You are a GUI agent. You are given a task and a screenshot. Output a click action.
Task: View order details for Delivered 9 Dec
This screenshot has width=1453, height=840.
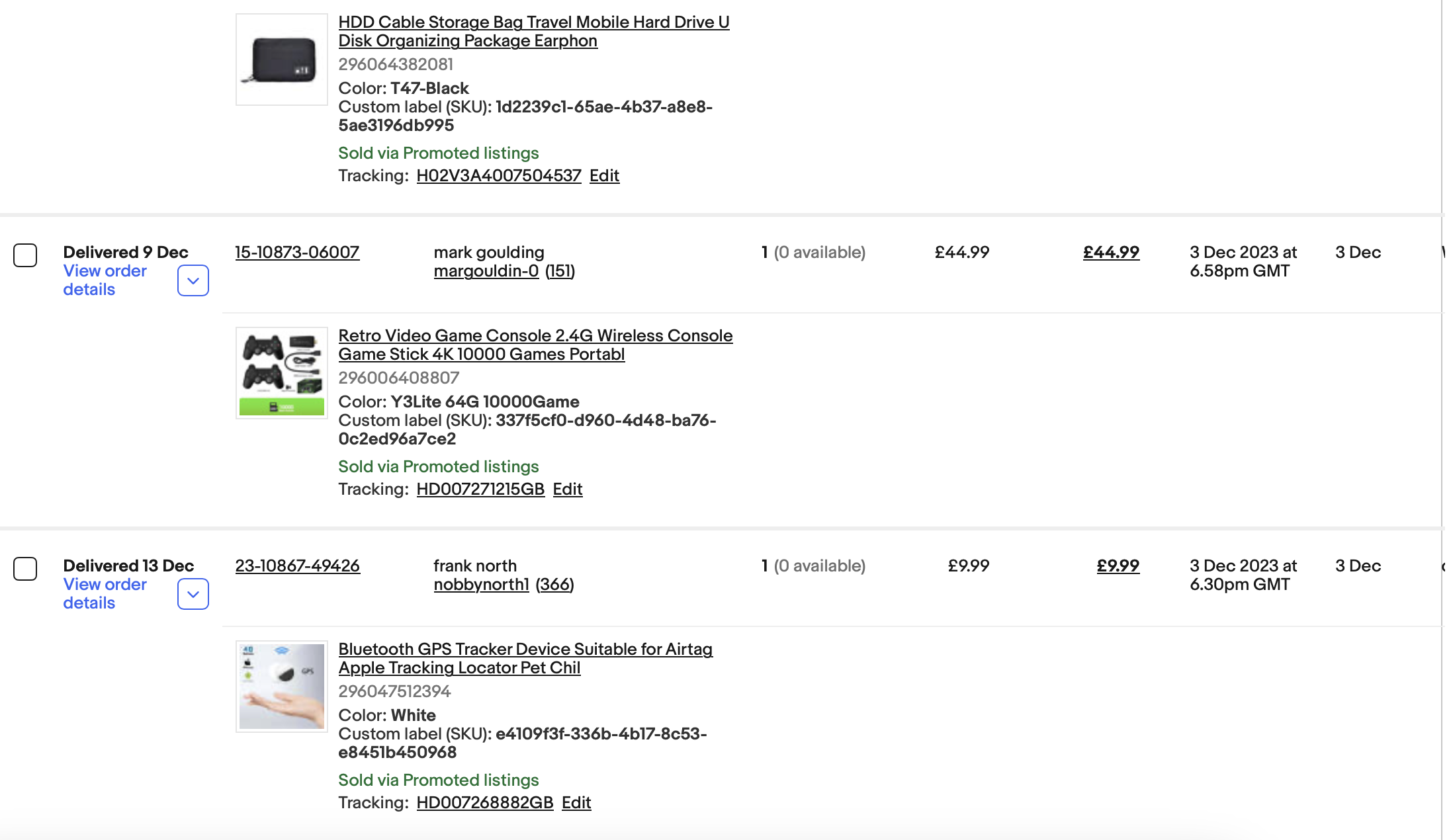(105, 280)
